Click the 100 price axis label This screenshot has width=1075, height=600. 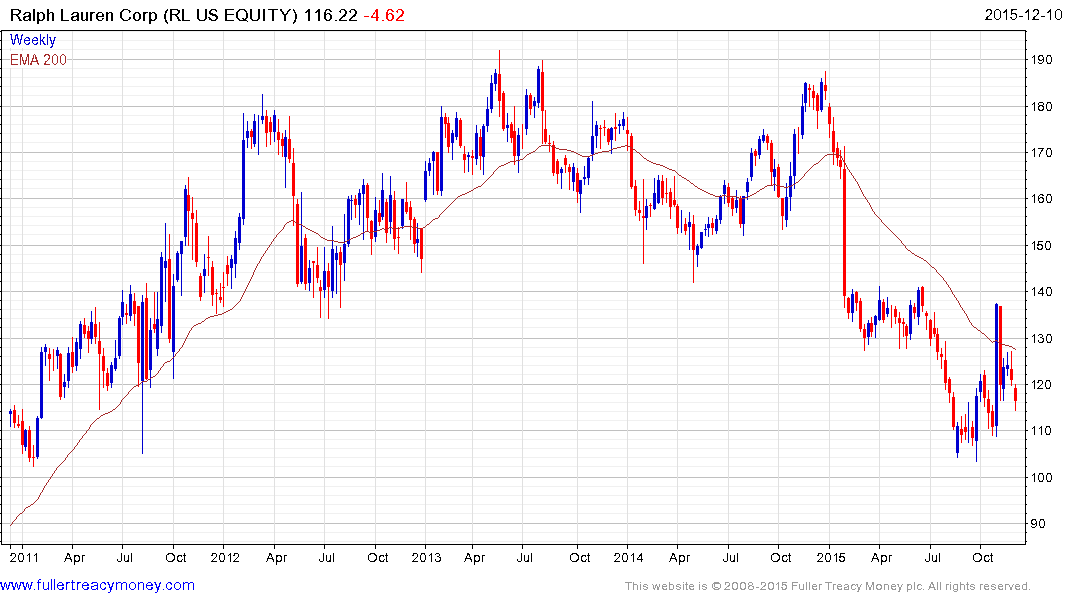1042,477
